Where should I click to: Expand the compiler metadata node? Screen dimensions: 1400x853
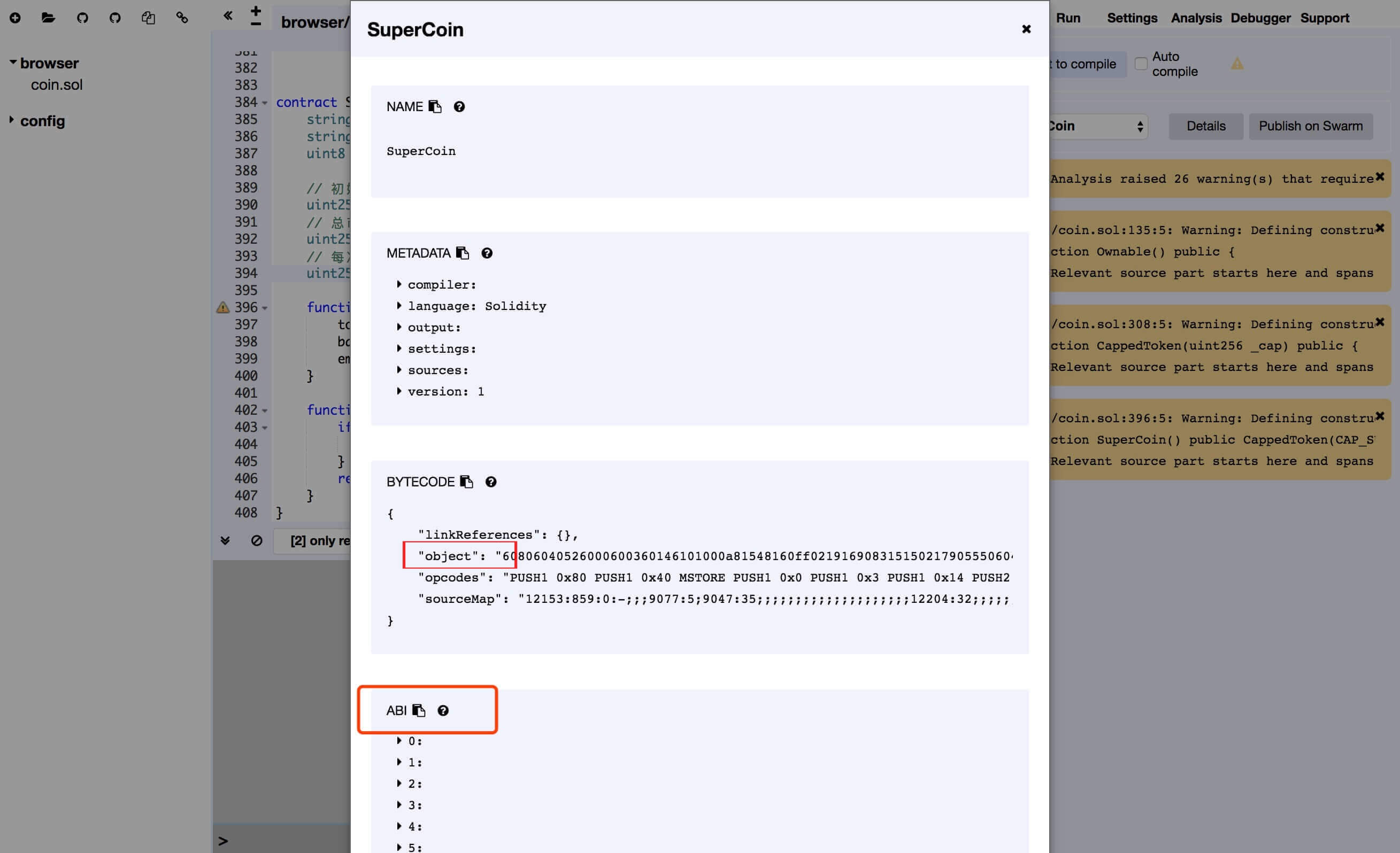tap(399, 284)
